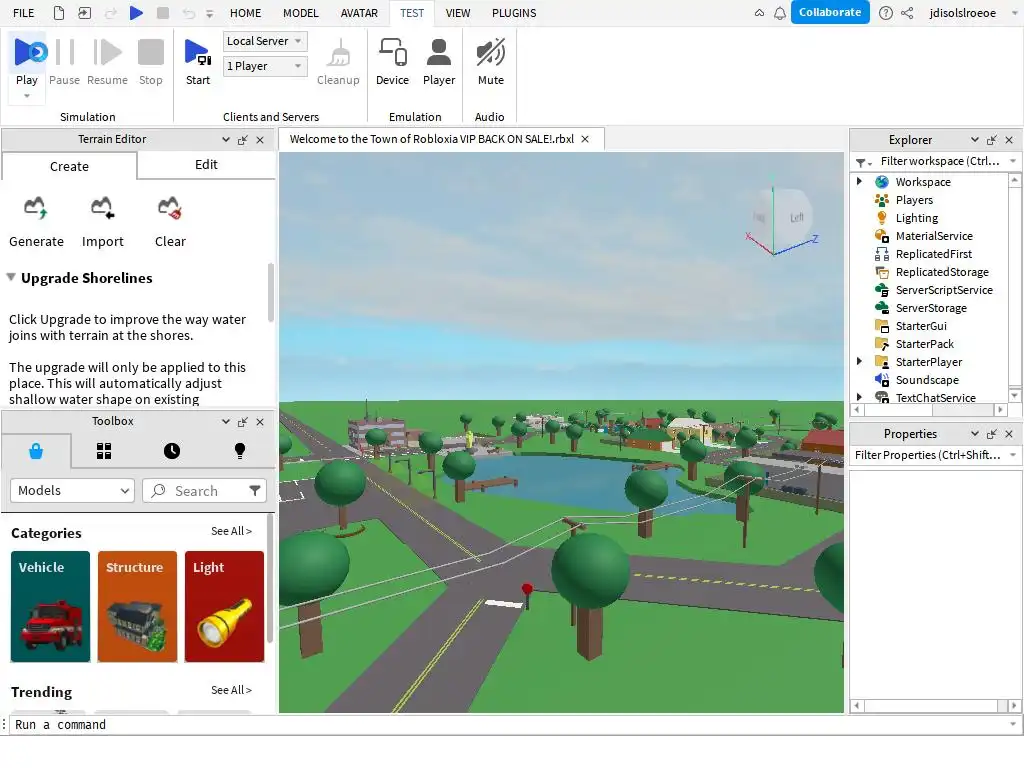Open the Toolbox Marketplace bag tab
Image resolution: width=1024 pixels, height=768 pixels.
pyautogui.click(x=36, y=451)
